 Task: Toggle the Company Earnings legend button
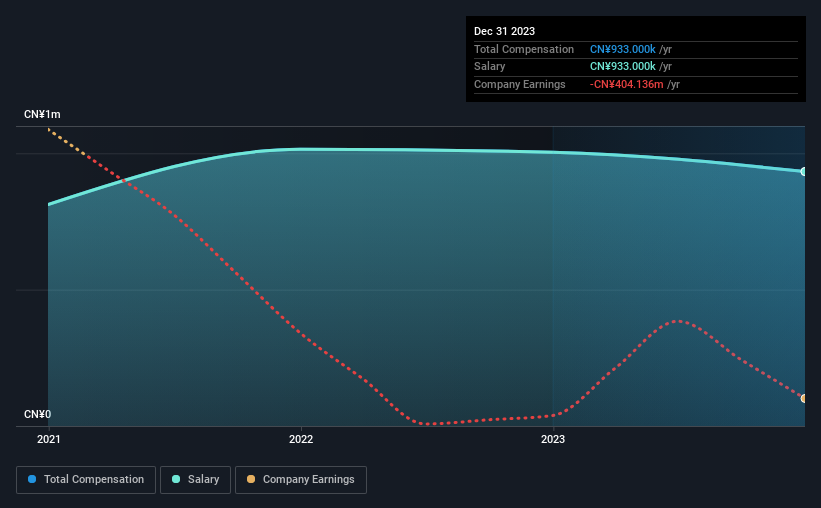(x=301, y=480)
